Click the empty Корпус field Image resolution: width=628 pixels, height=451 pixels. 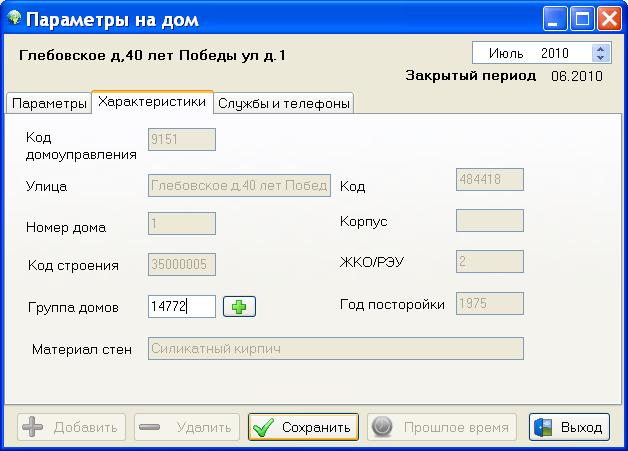click(490, 220)
